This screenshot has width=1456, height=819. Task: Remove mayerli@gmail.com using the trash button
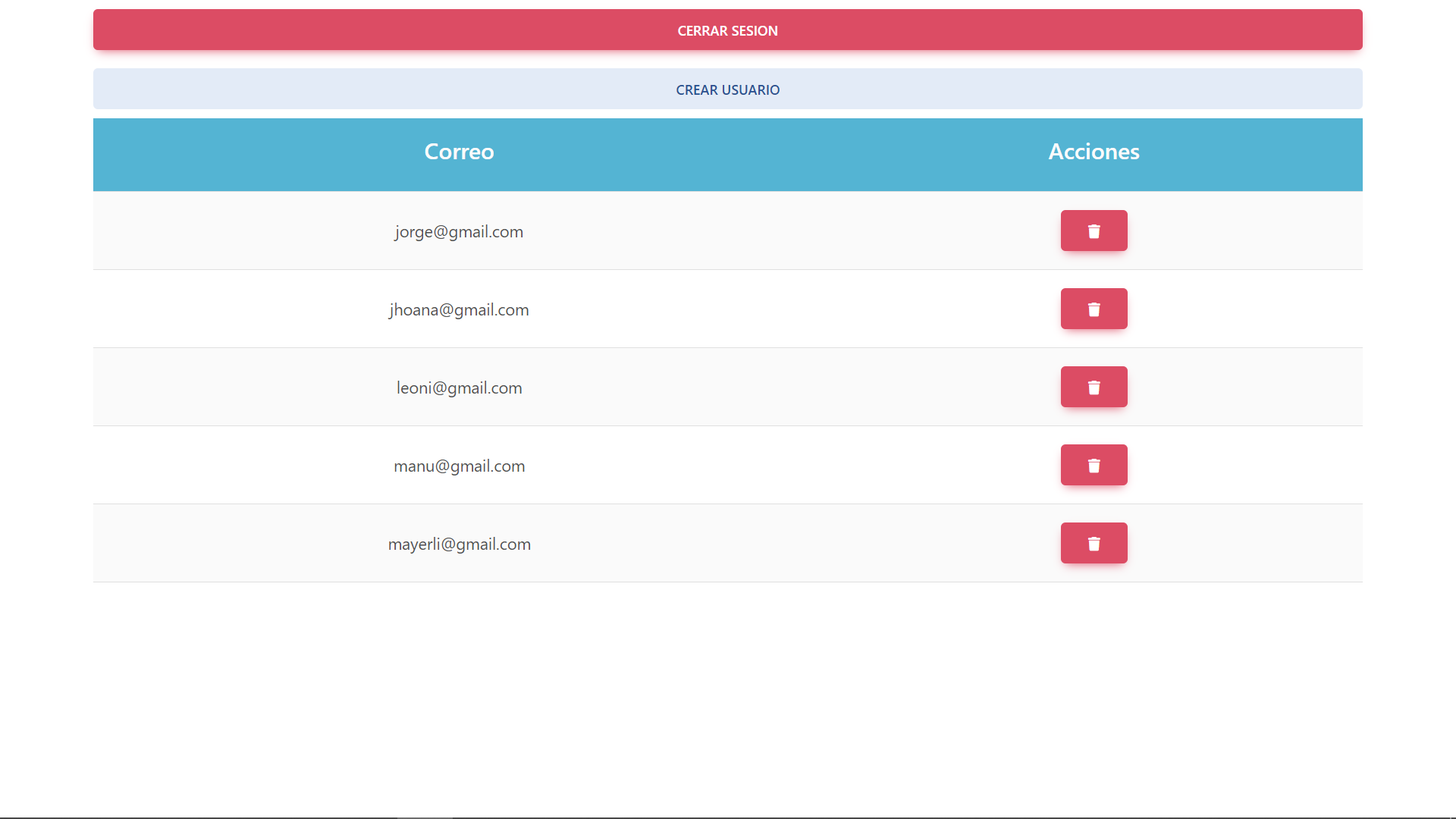coord(1094,543)
